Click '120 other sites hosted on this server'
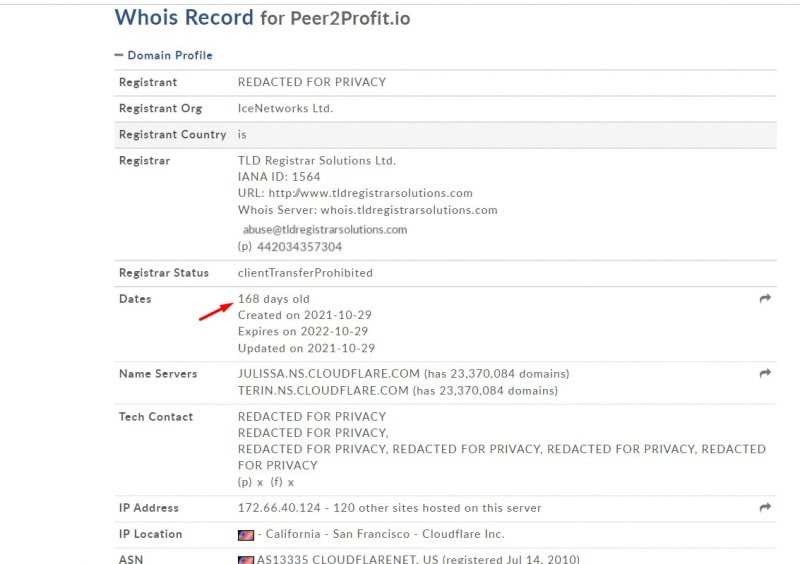The width and height of the screenshot is (800, 564). pos(437,508)
